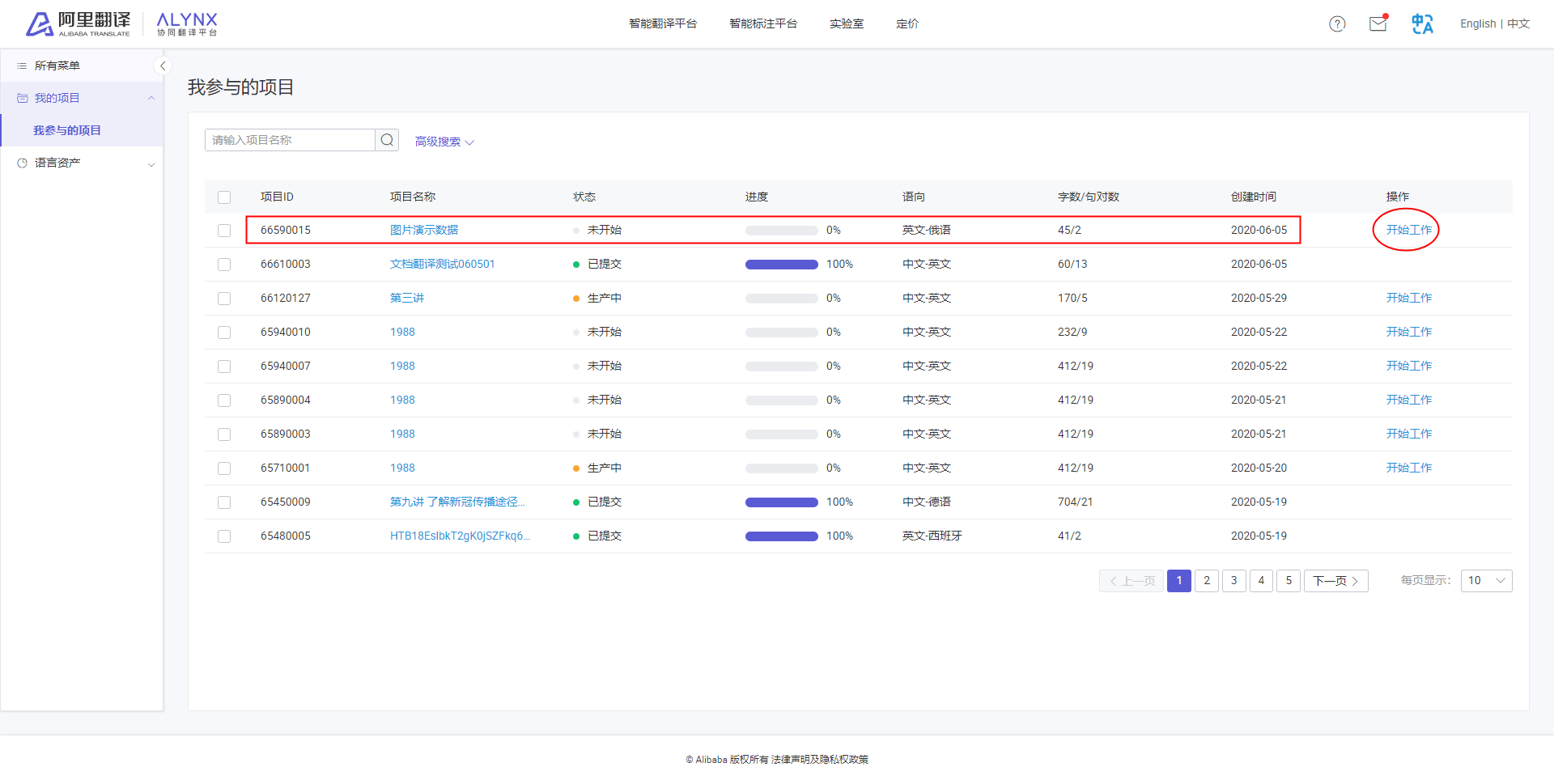Open 智能翻译平台 in the top navigation
This screenshot has width=1554, height=784.
click(x=663, y=23)
